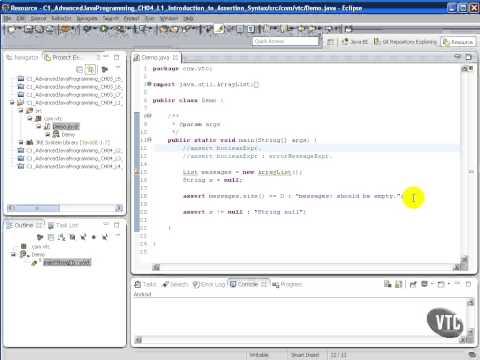This screenshot has width=480, height=360.
Task: Switch to the Outline tab
Action: [24, 226]
